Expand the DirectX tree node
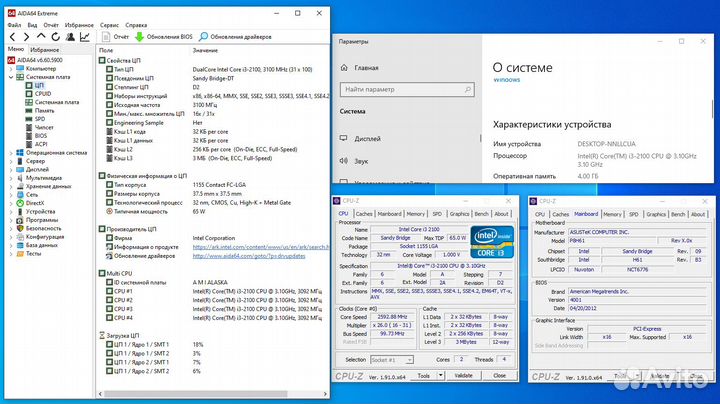 (x=11, y=203)
